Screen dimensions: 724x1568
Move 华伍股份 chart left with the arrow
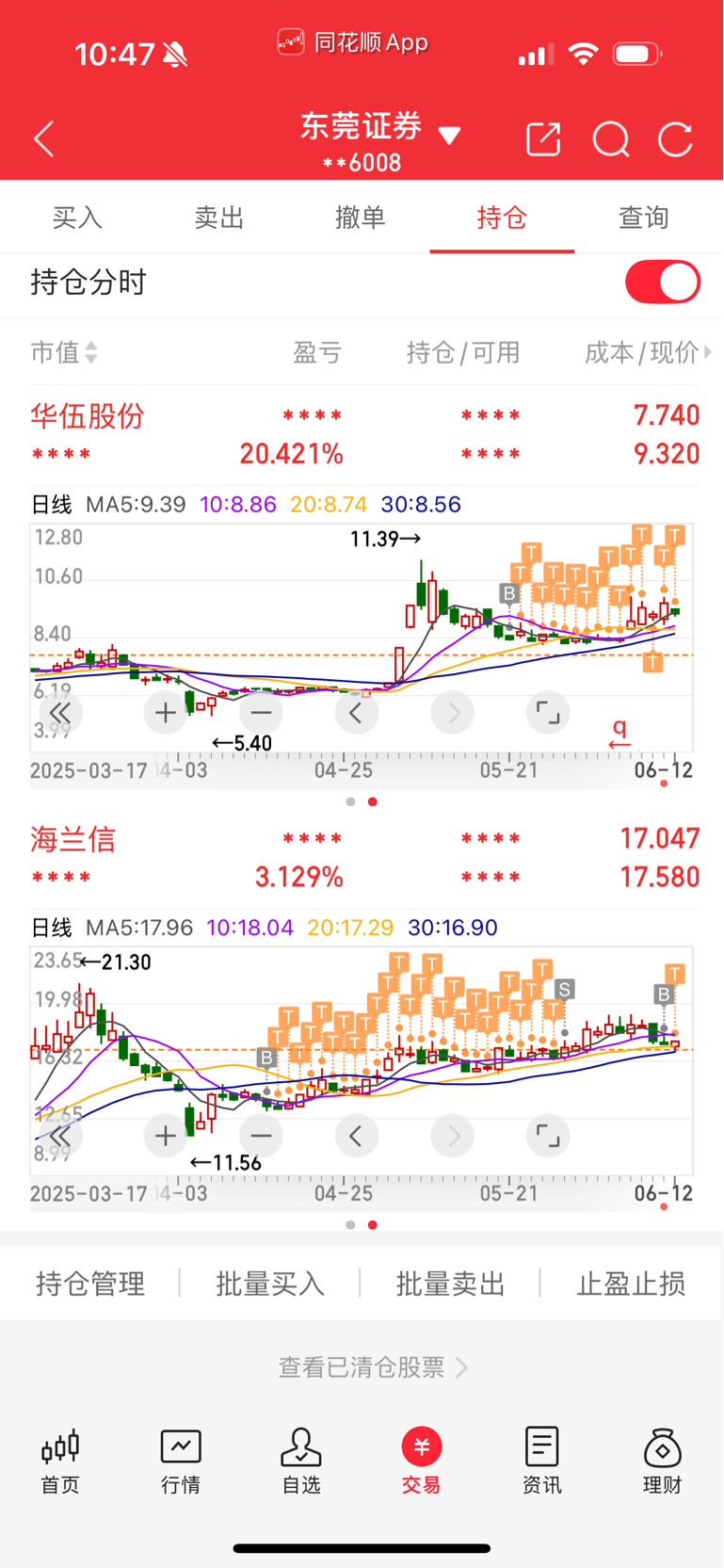(x=357, y=713)
